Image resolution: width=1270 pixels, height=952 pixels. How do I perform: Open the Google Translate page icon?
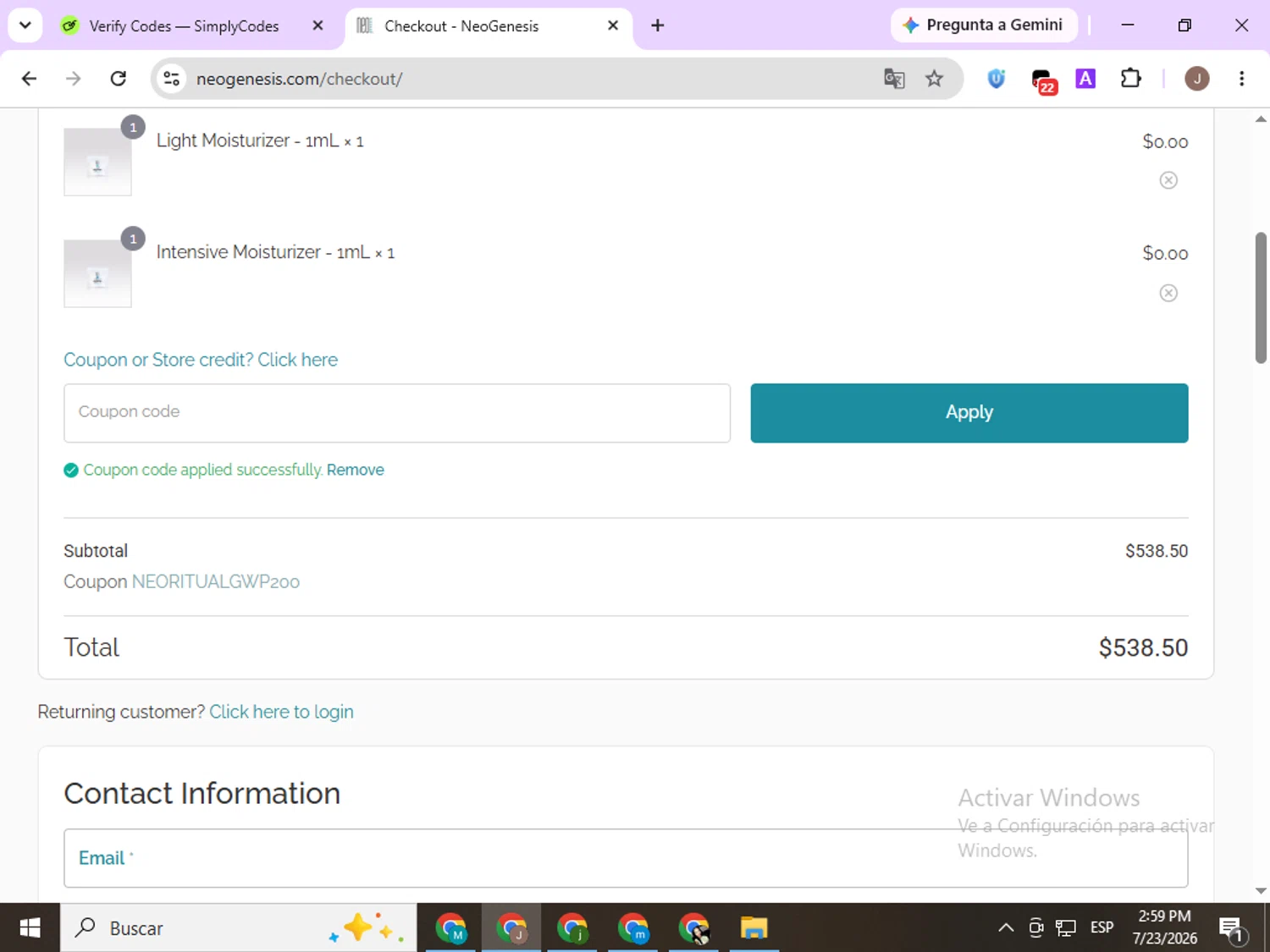tap(894, 79)
